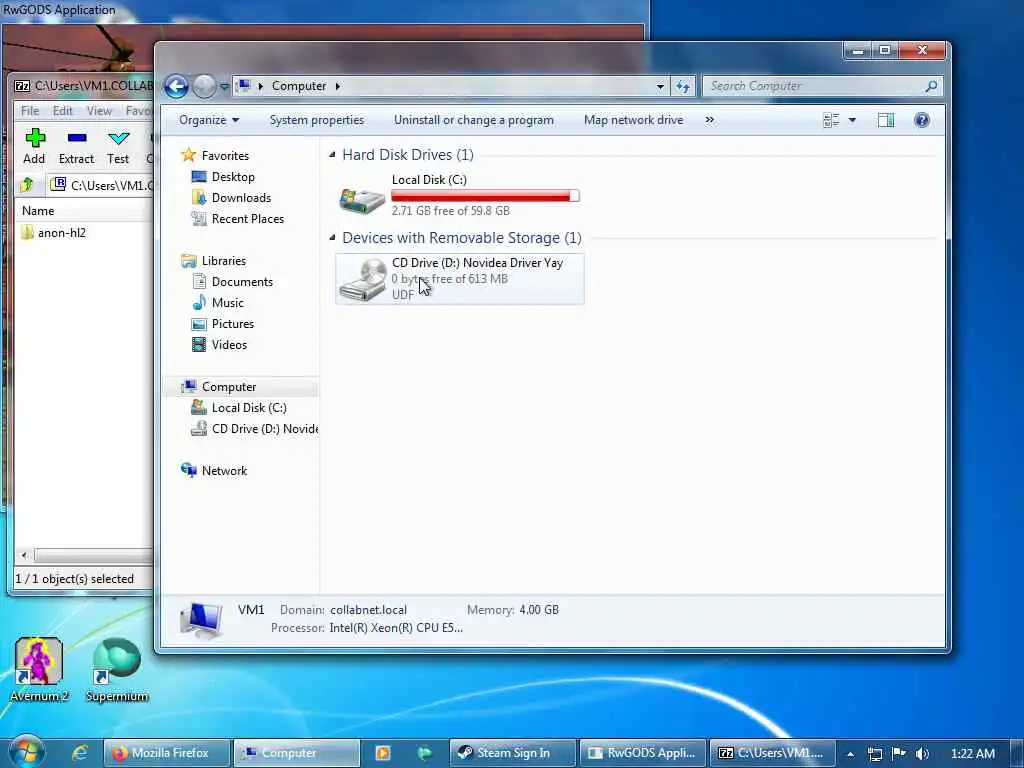Click the Forward arrow in the Computer window
The width and height of the screenshot is (1024, 768).
pyautogui.click(x=204, y=86)
